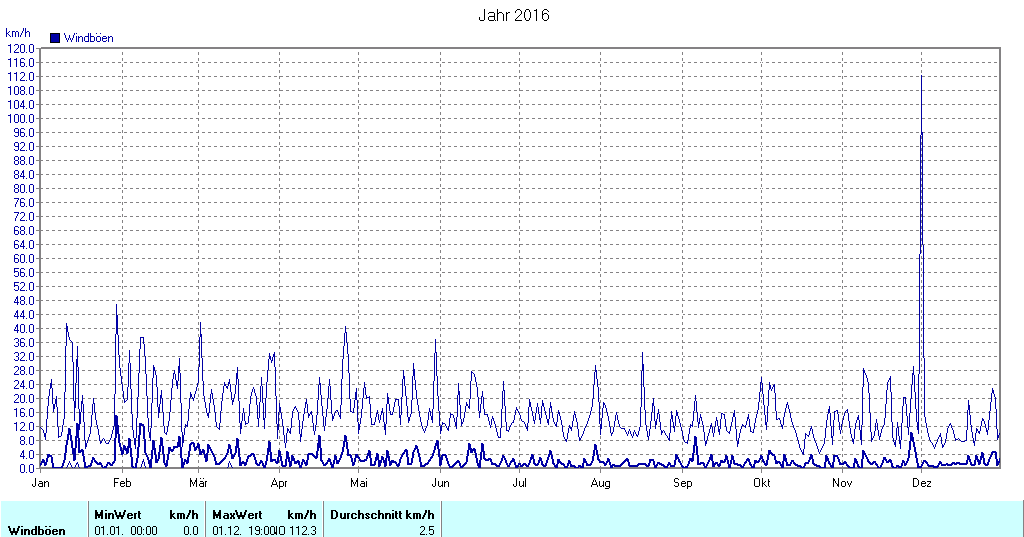Image resolution: width=1024 pixels, height=537 pixels.
Task: Select the Mai month label on x-axis
Action: (359, 483)
